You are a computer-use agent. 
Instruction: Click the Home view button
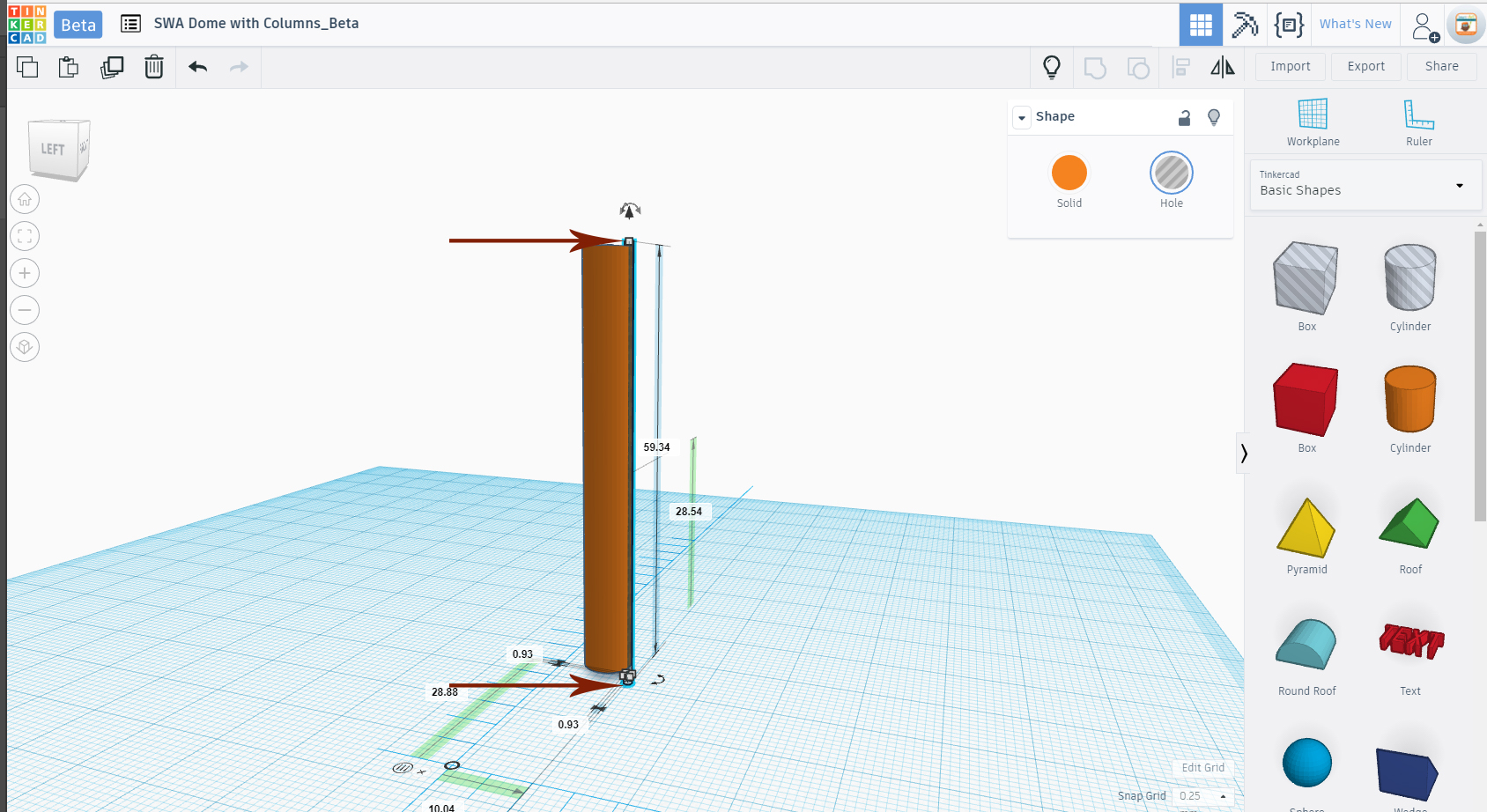[25, 199]
